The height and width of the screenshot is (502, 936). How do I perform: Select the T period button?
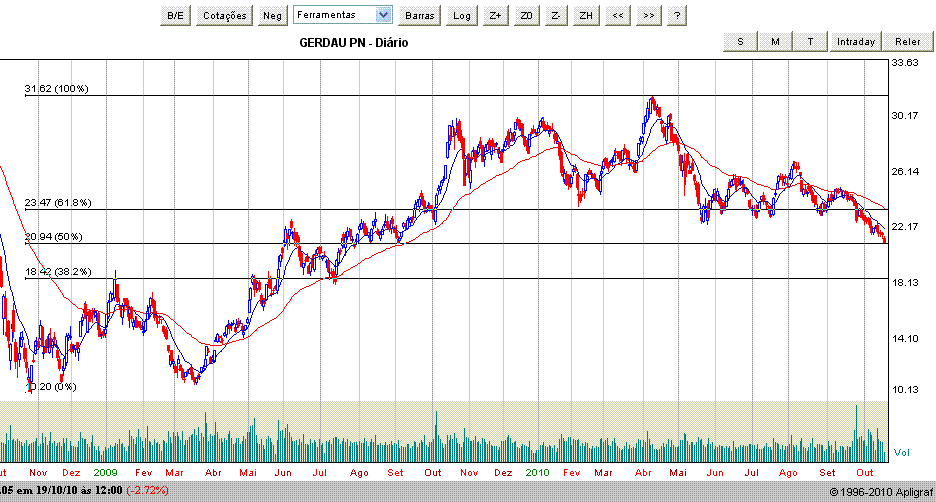coord(811,42)
